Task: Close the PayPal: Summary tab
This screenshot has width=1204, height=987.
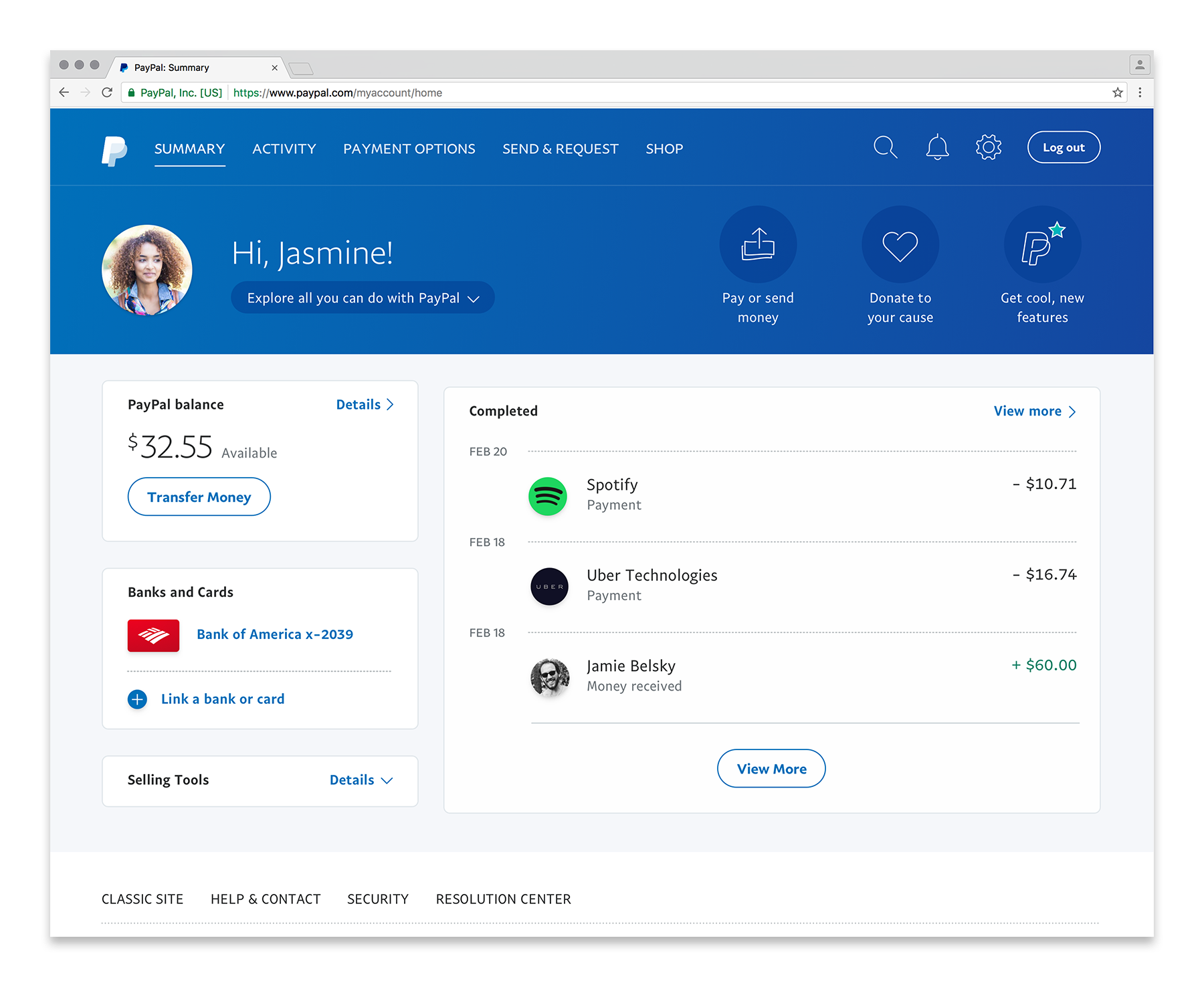Action: coord(274,68)
